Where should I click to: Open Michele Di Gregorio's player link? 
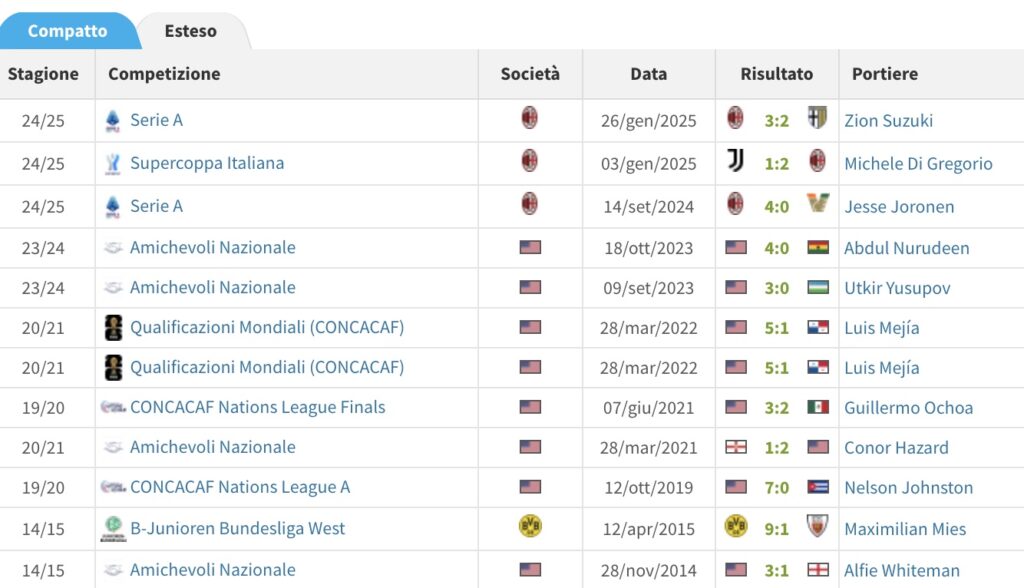coord(918,163)
